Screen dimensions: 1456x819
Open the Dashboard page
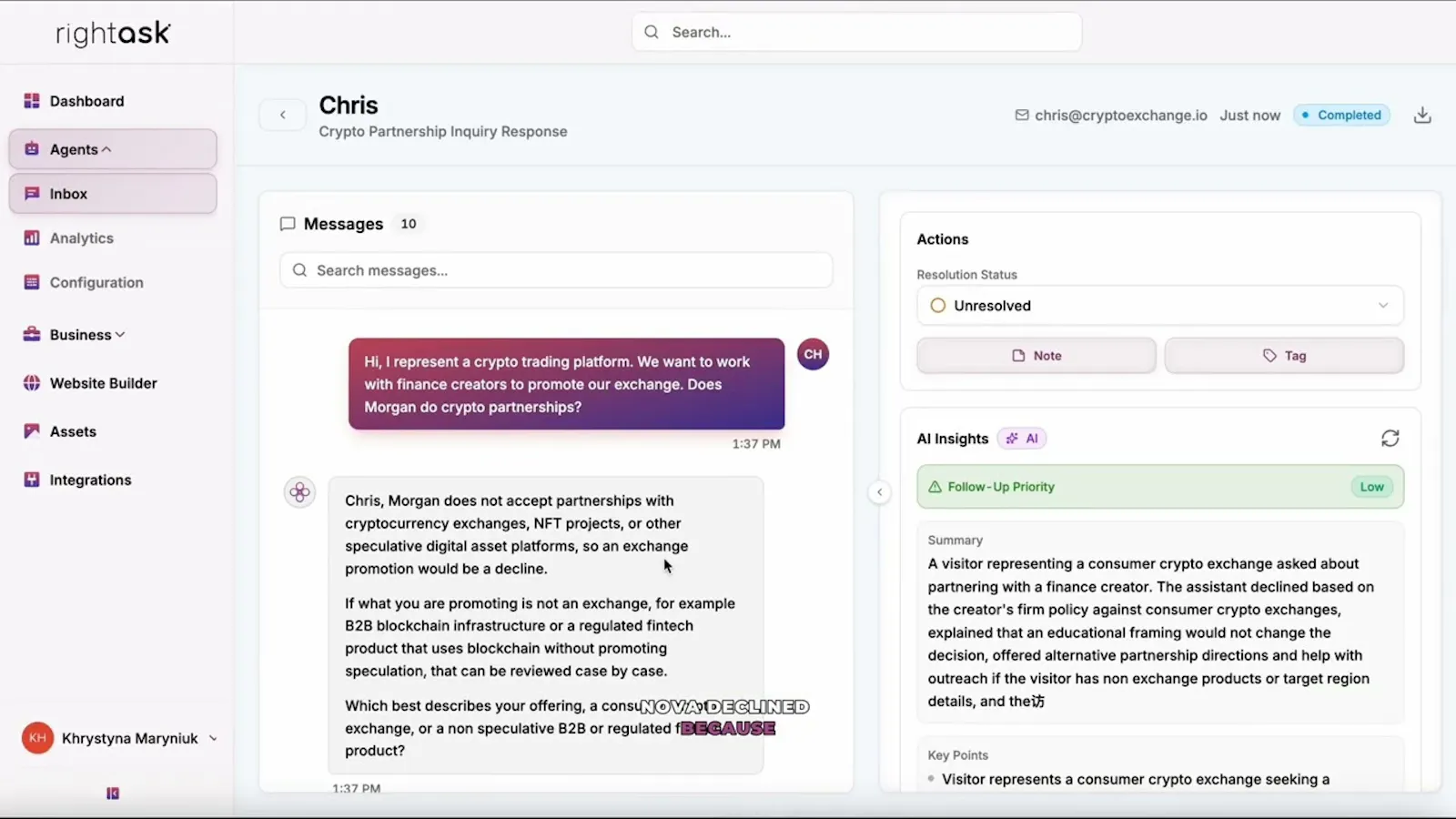[87, 101]
